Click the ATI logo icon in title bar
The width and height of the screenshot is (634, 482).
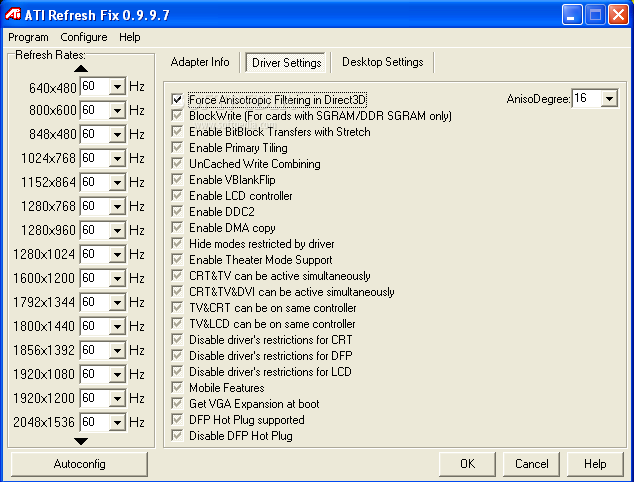13,15
